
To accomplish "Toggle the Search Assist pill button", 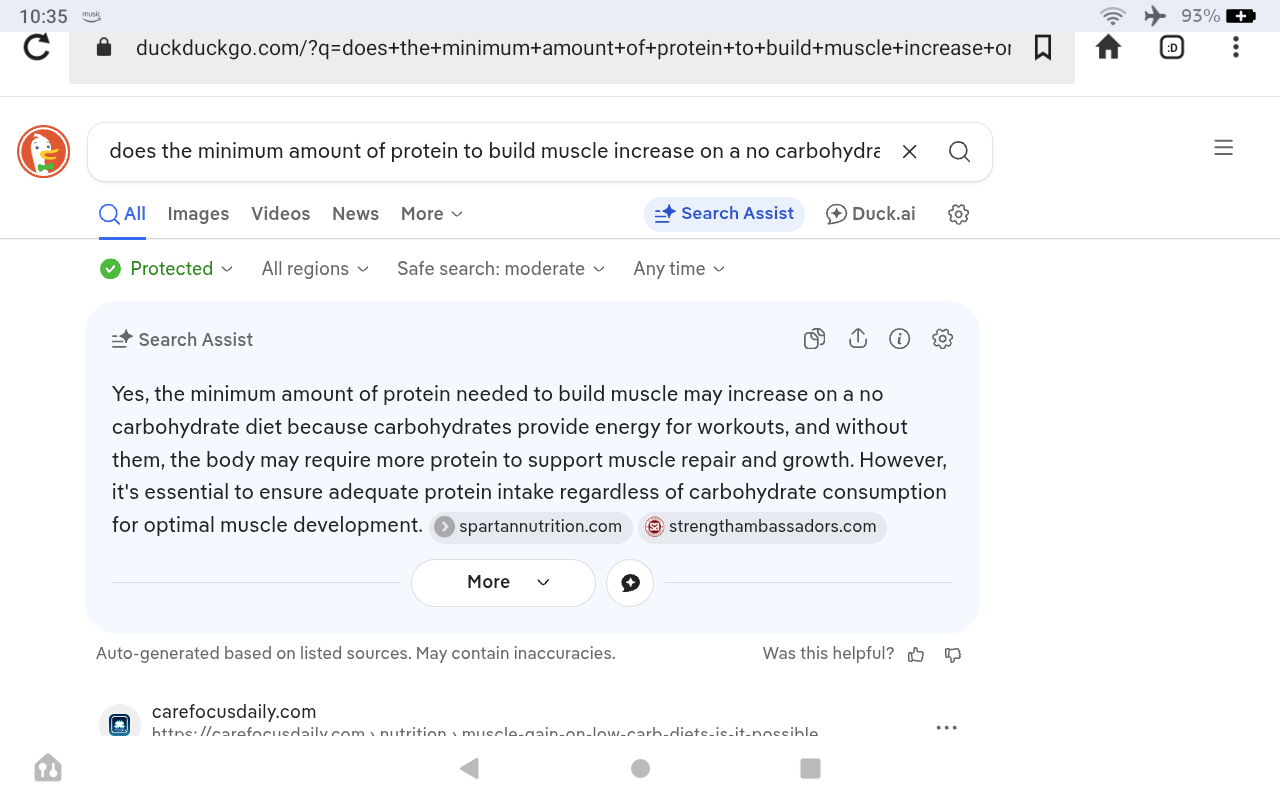I will click(724, 214).
